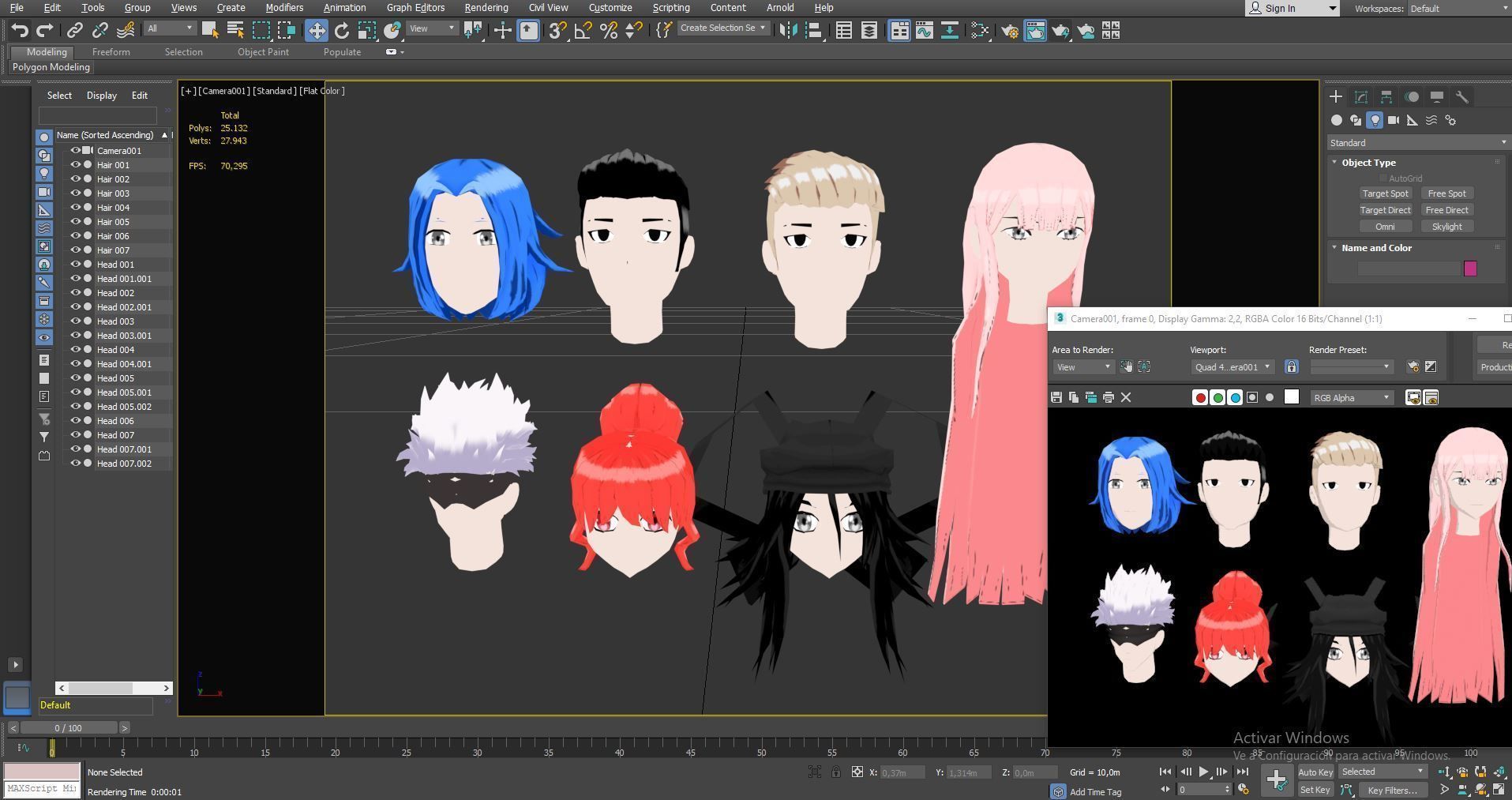
Task: Save the rendered image with the disk icon
Action: 1056,397
